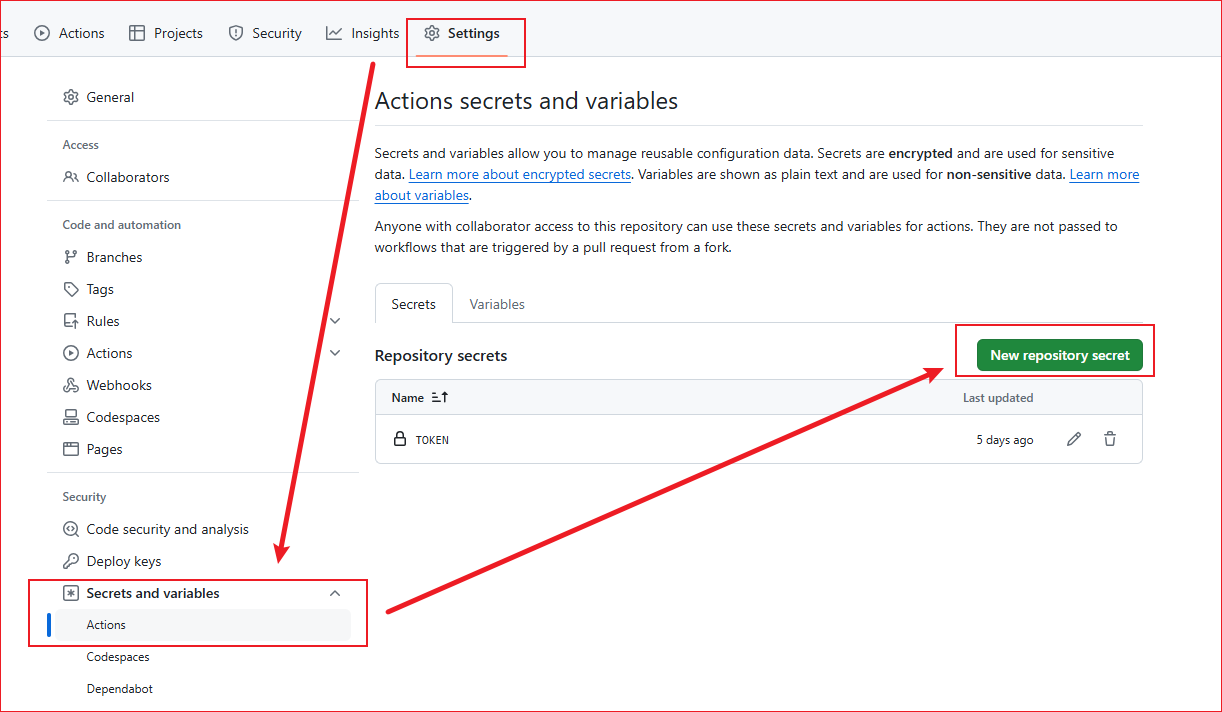Collapse the Secrets and variables section
Image resolution: width=1222 pixels, height=712 pixels.
pyautogui.click(x=335, y=593)
